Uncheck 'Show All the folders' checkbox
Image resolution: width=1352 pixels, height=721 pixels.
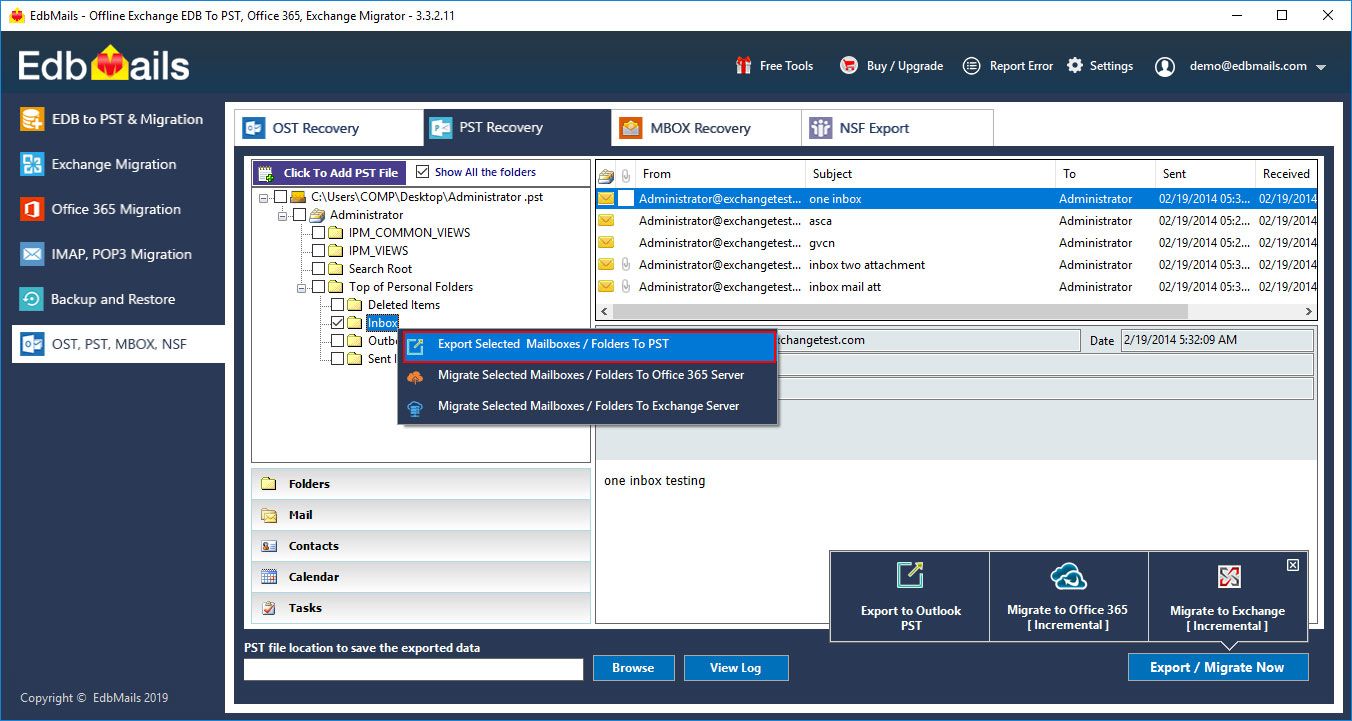422,172
